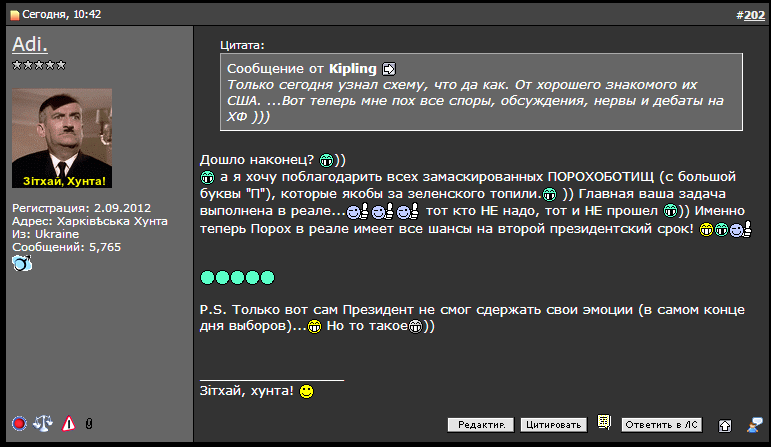Open the Adi. user profile link
Image resolution: width=771 pixels, height=447 pixels.
point(30,44)
